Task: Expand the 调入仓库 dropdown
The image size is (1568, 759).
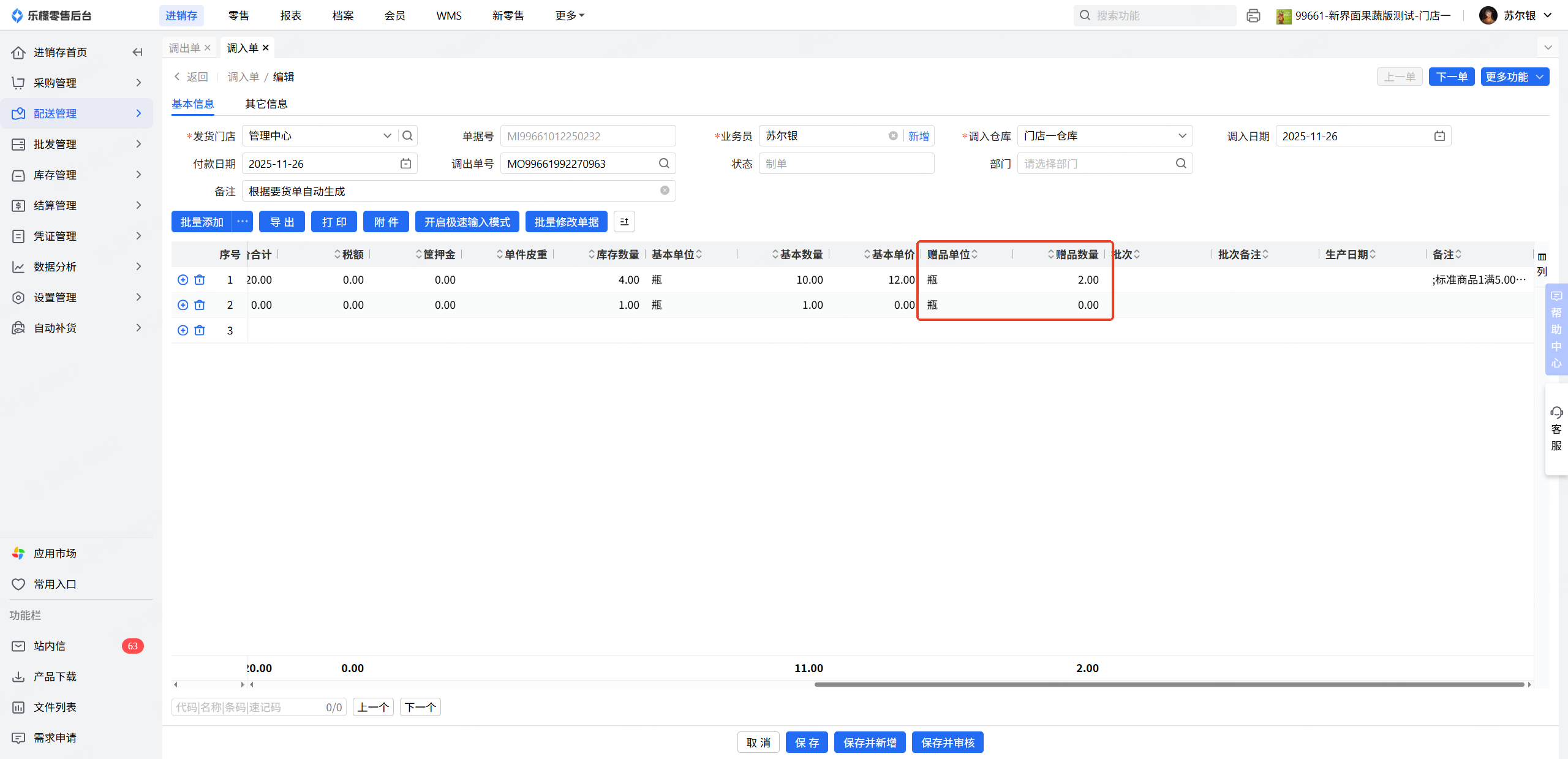Action: pos(1182,136)
